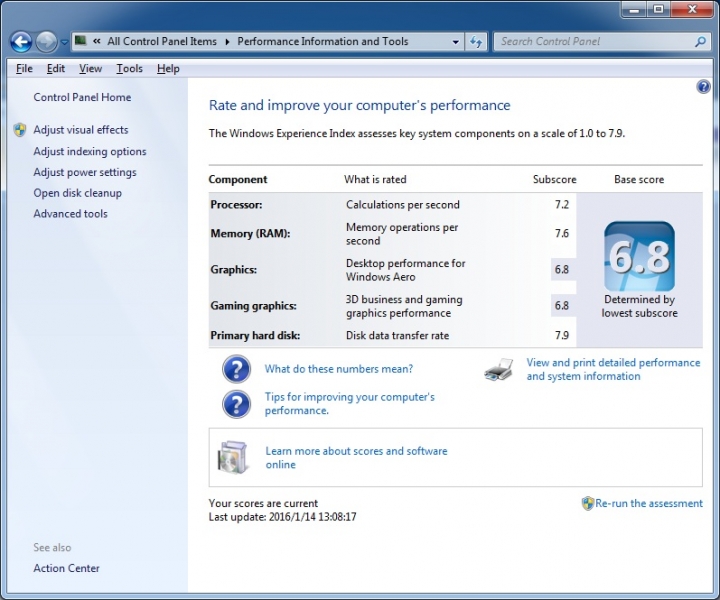Go back with the blue Back arrow
This screenshot has height=600, width=720.
(x=21, y=42)
